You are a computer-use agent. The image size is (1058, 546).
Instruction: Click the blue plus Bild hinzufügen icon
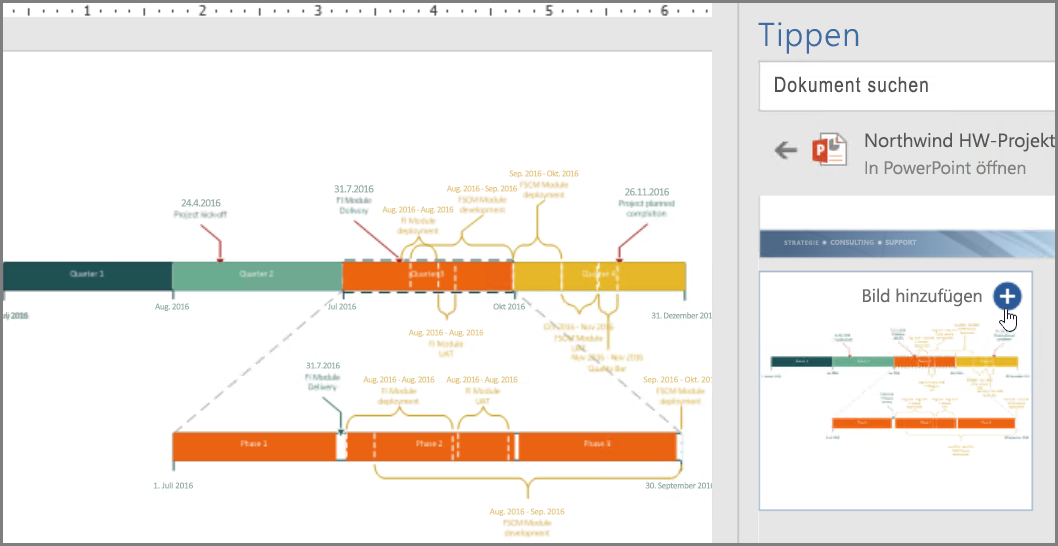1007,296
